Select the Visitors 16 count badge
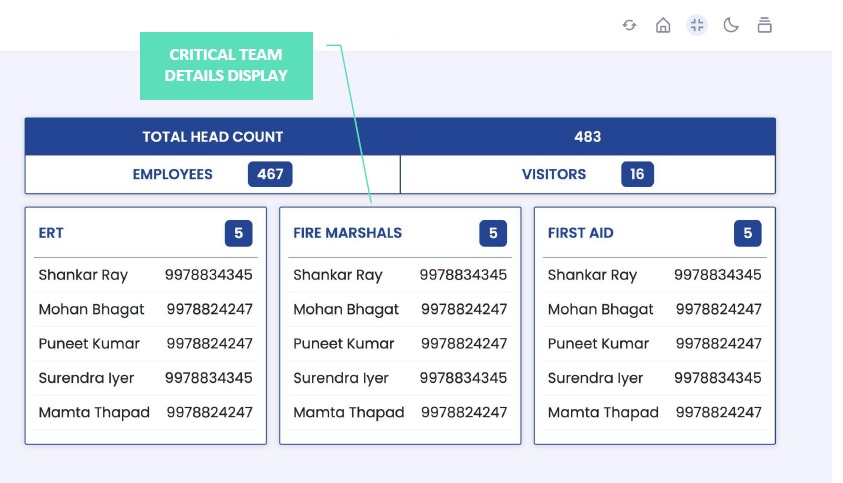This screenshot has height=483, width=843. pos(637,174)
